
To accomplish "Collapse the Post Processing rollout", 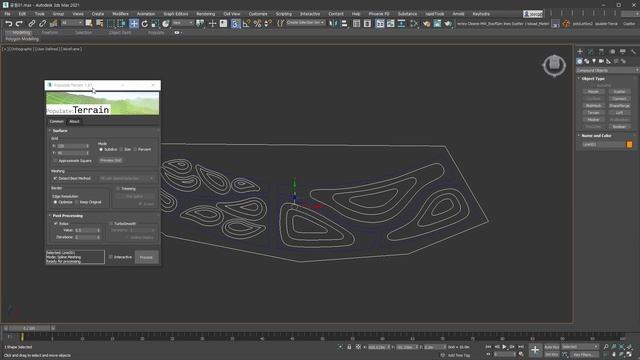I will [67, 216].
